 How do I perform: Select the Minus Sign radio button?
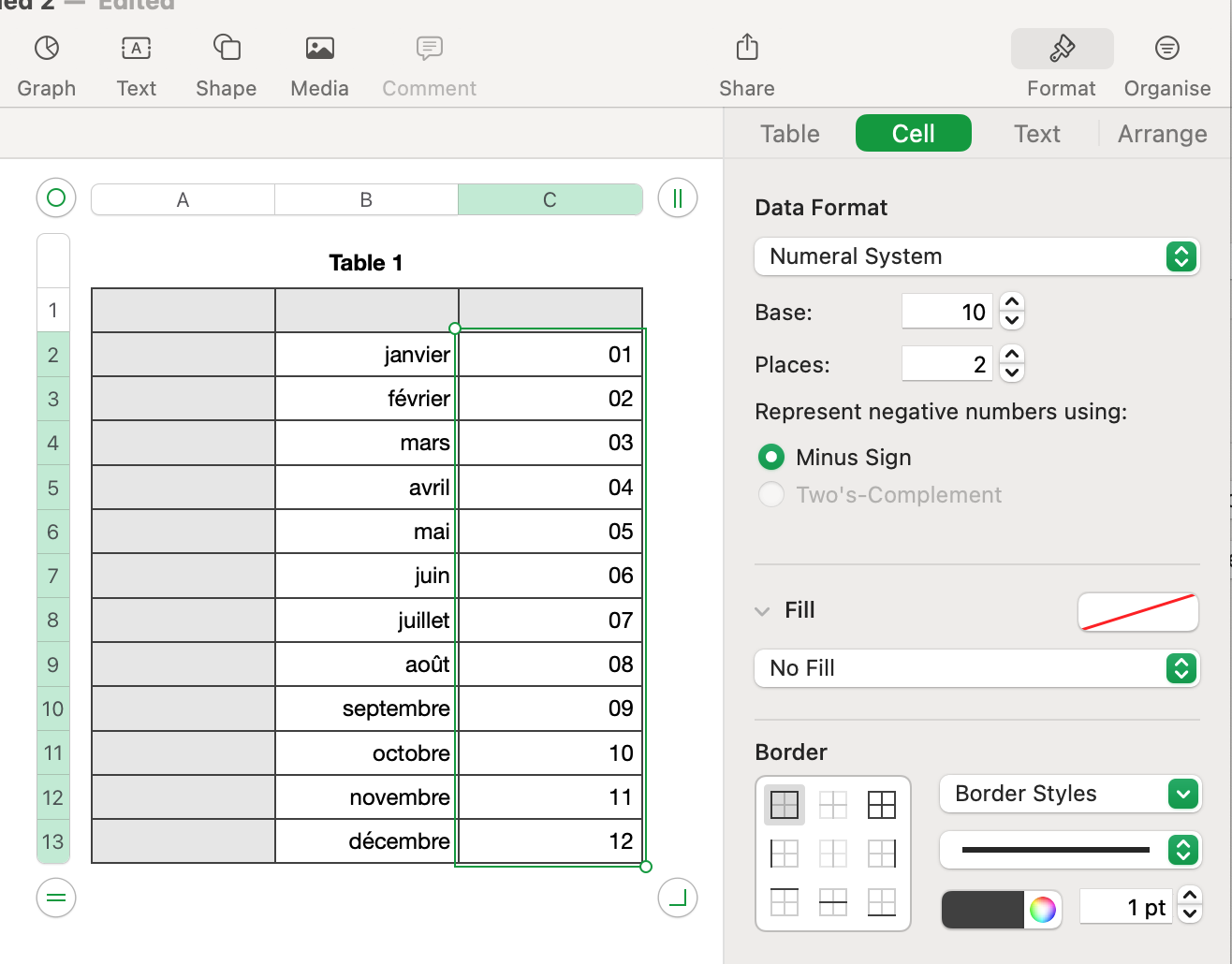click(770, 457)
